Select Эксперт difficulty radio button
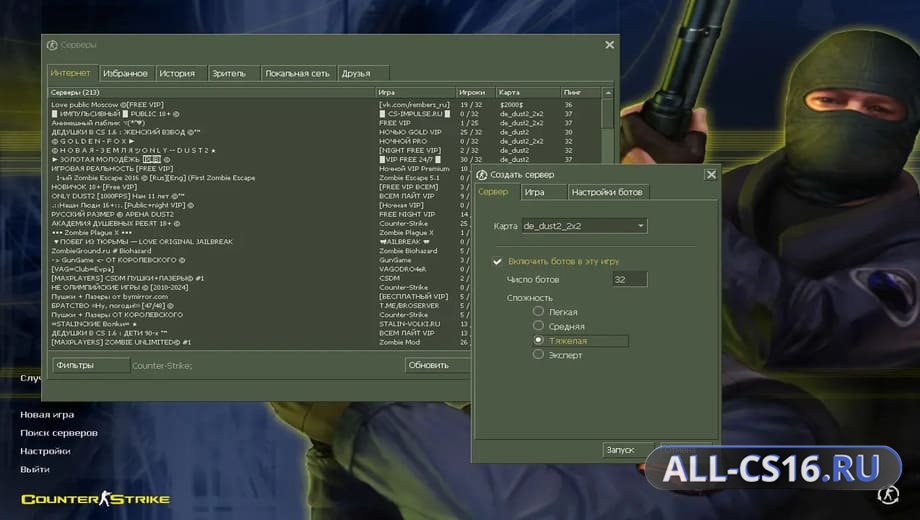 coord(538,354)
